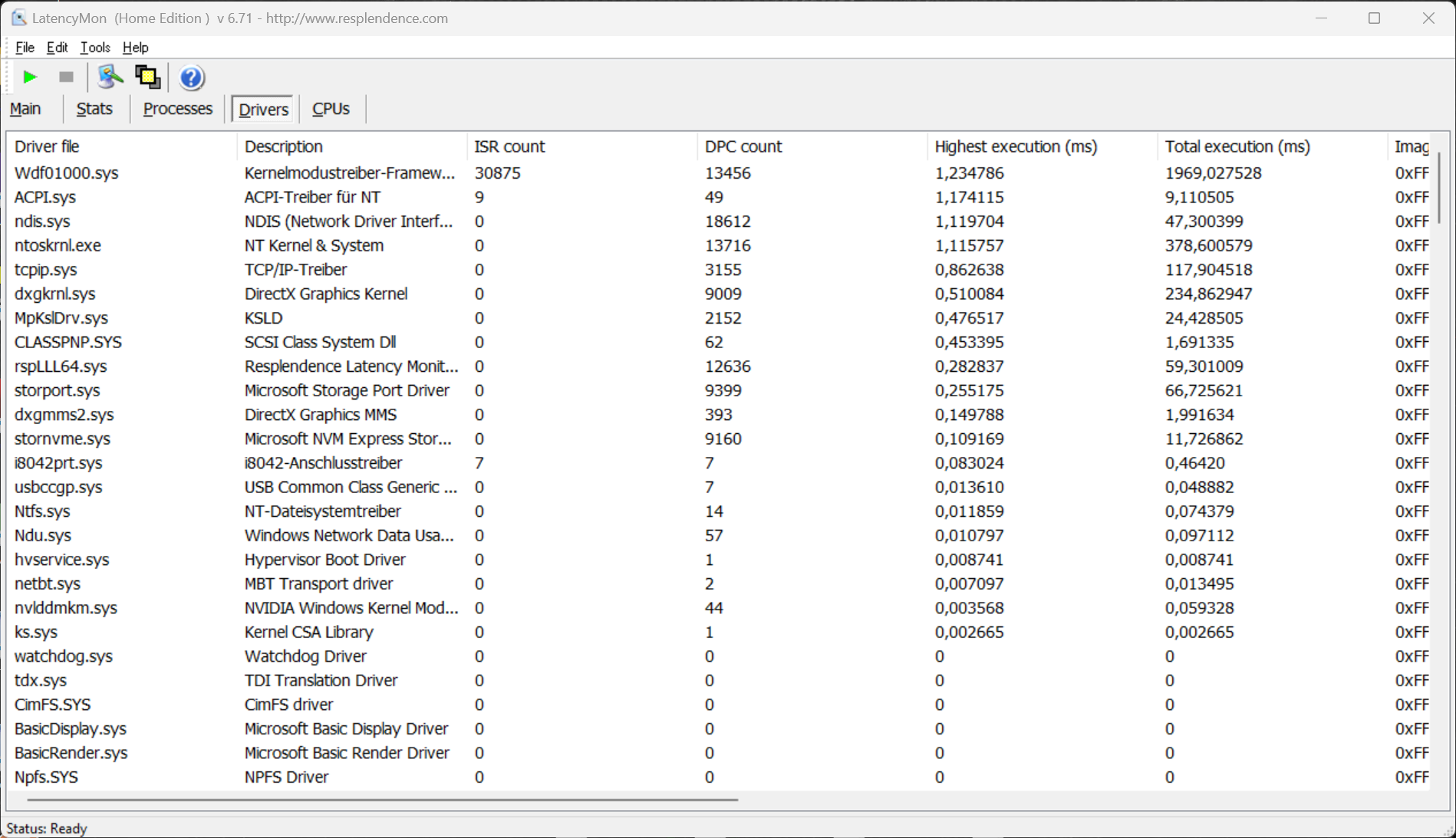Open the Edit menu
This screenshot has width=1456, height=838.
pos(57,48)
